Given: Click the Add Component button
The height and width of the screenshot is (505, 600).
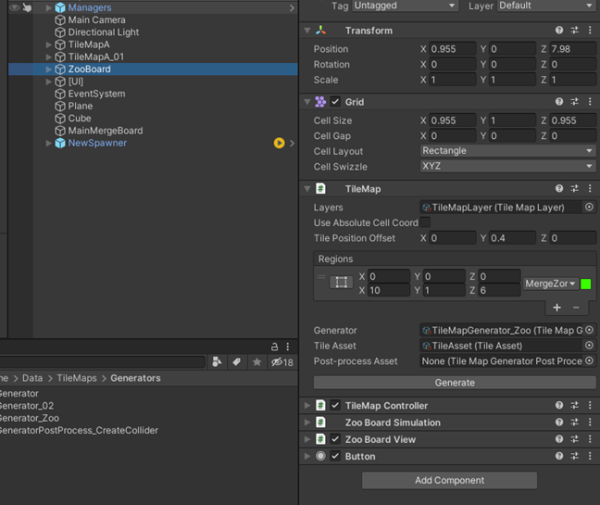Looking at the screenshot, I should [449, 481].
